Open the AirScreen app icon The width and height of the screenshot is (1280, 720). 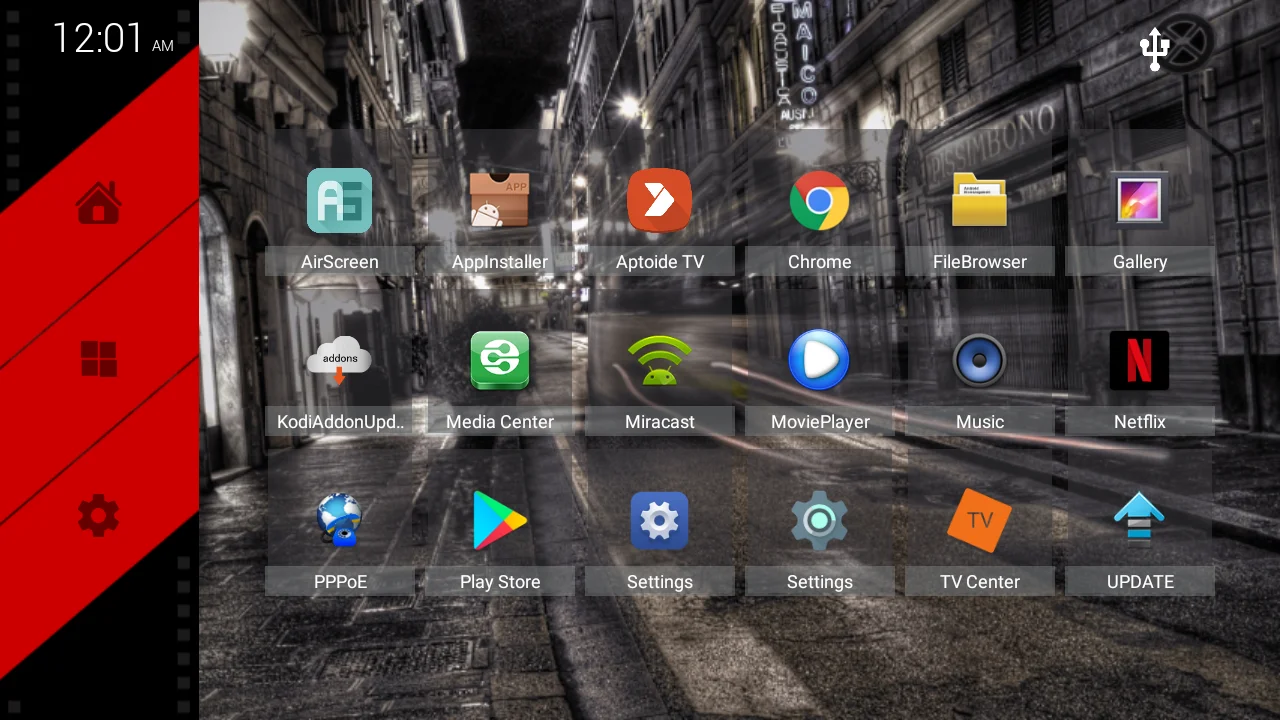pos(339,200)
